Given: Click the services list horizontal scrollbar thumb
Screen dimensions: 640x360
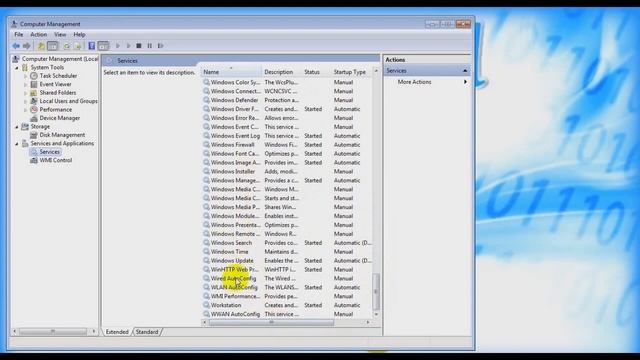Looking at the screenshot, I should coord(271,322).
